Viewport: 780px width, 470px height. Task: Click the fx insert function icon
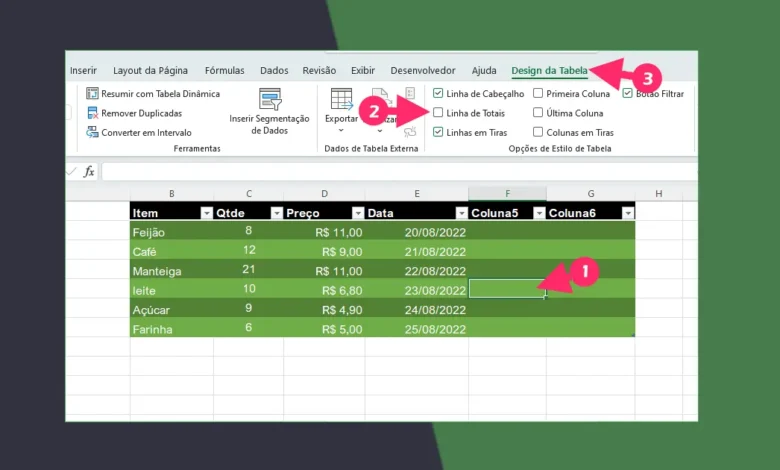[x=89, y=172]
